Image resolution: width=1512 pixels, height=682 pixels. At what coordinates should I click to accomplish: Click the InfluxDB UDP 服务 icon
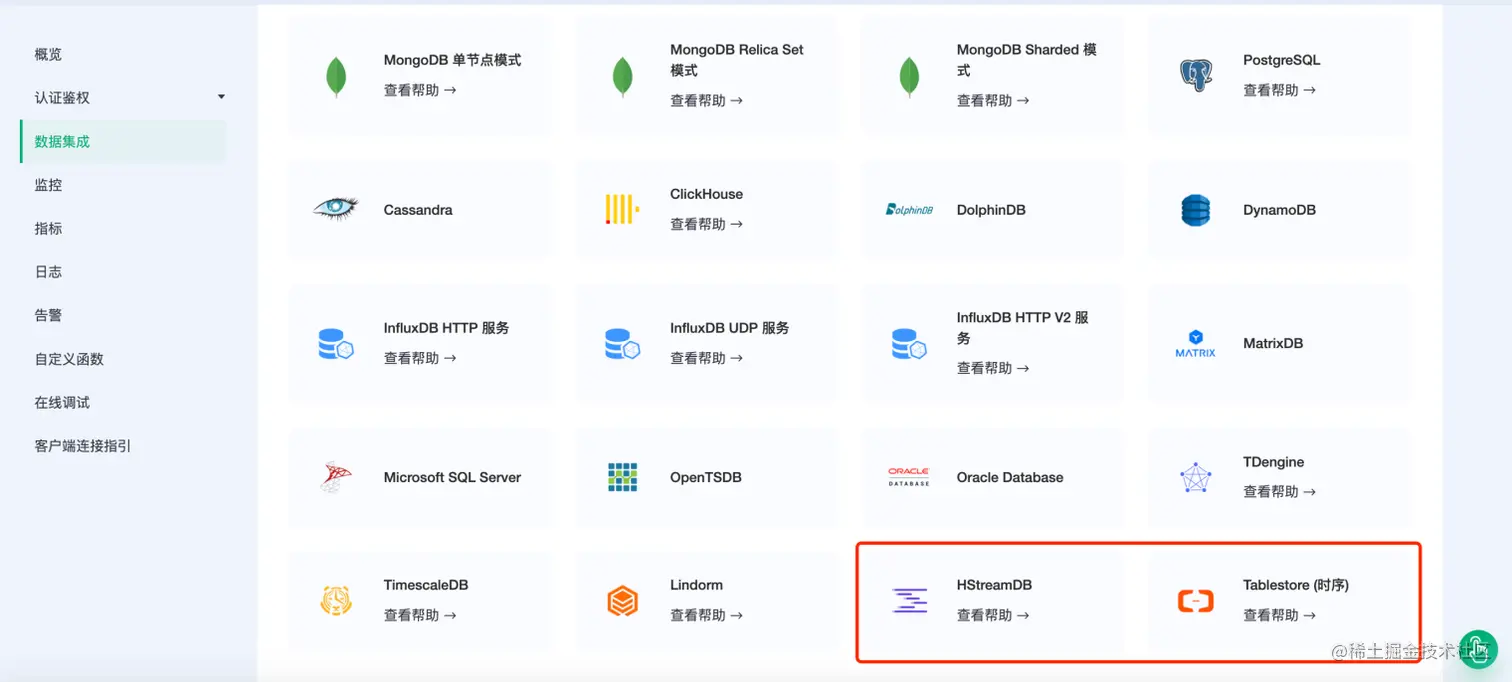(x=622, y=344)
